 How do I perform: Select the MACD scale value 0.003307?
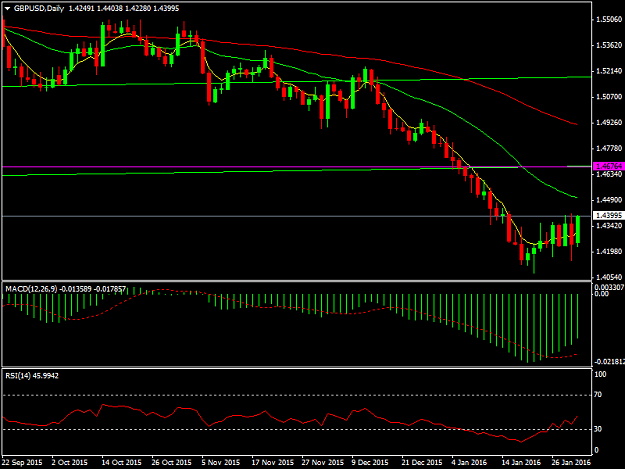click(x=609, y=287)
